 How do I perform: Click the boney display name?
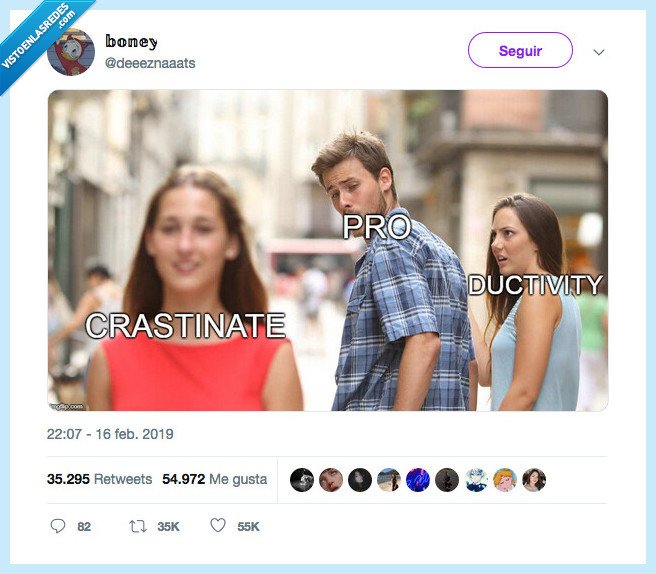[131, 41]
